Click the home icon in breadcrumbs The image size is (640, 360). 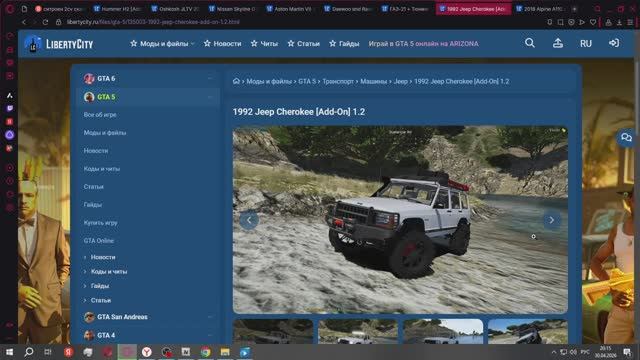[x=236, y=81]
